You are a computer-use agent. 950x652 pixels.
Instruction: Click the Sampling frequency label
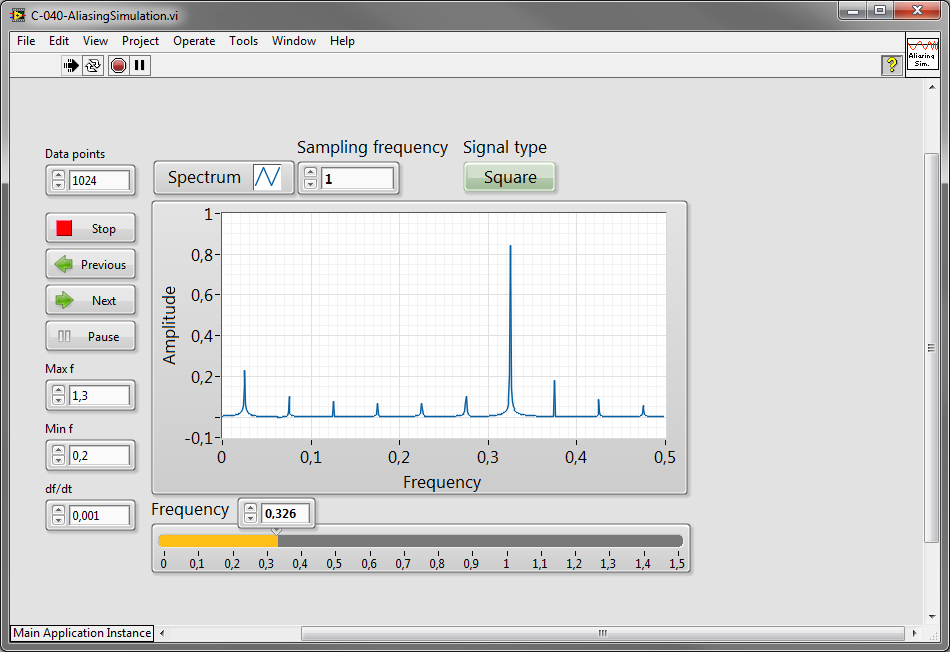(372, 147)
